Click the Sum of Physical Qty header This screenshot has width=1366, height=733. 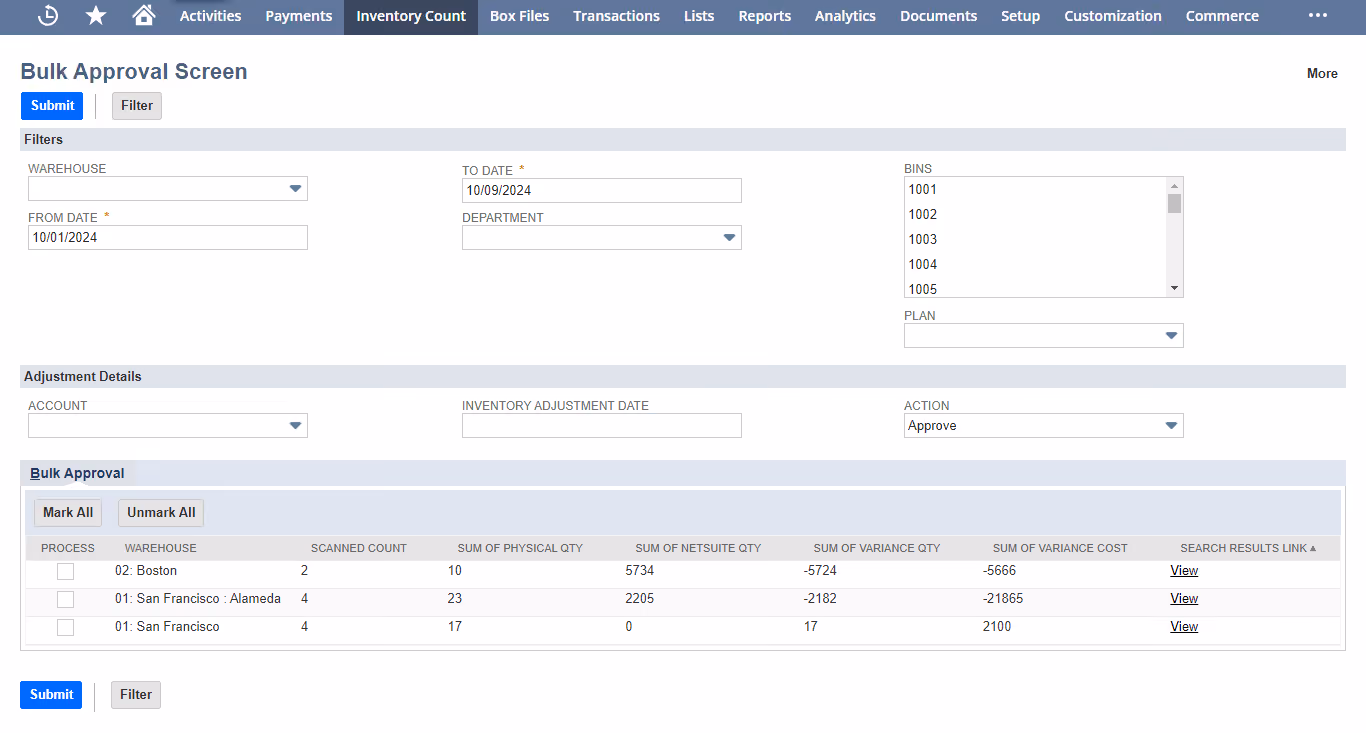(520, 549)
